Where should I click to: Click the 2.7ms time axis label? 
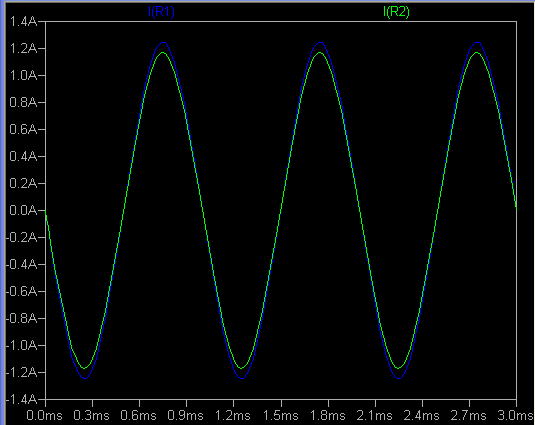click(x=469, y=415)
